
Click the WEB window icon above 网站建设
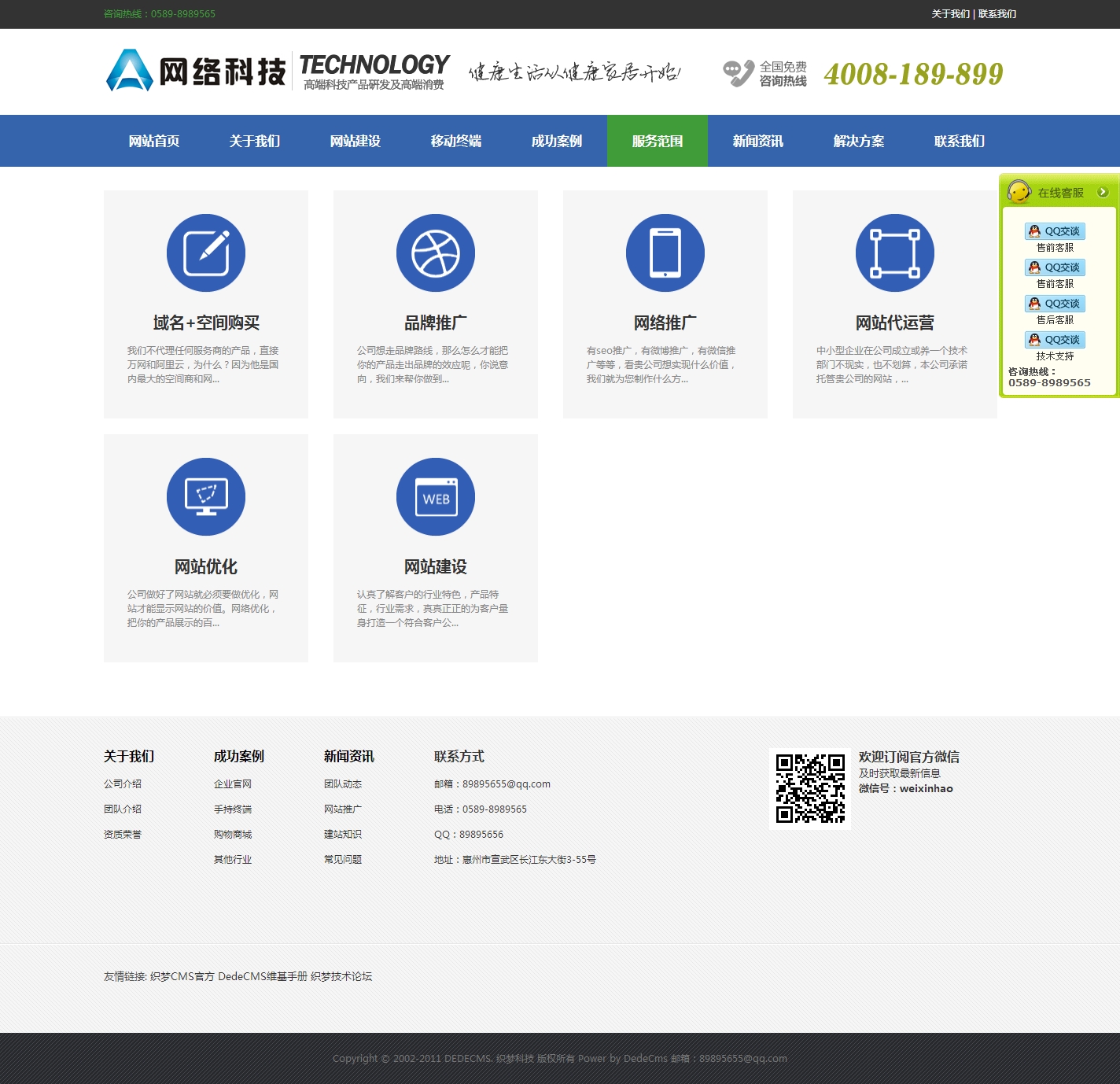pos(436,497)
